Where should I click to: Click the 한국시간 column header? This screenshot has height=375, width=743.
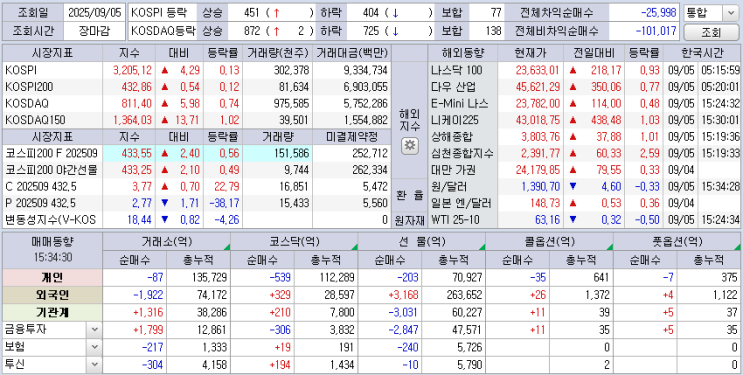point(703,53)
